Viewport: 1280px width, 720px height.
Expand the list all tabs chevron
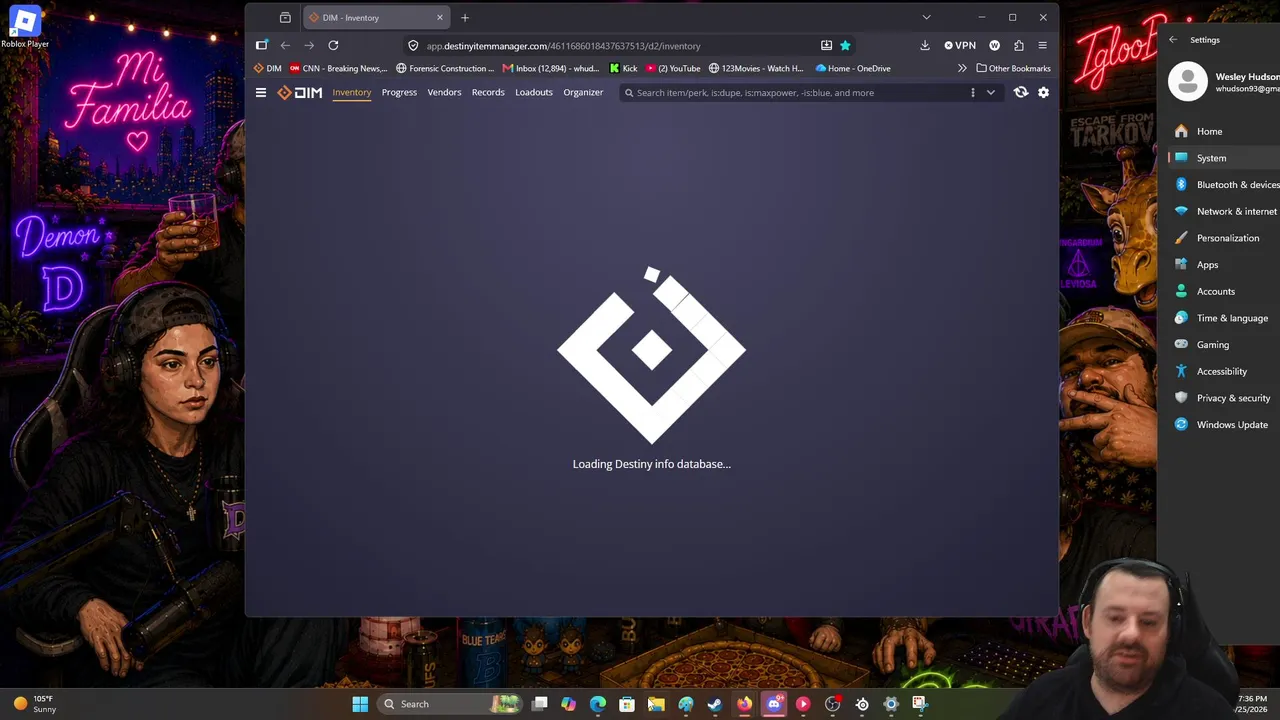point(926,17)
